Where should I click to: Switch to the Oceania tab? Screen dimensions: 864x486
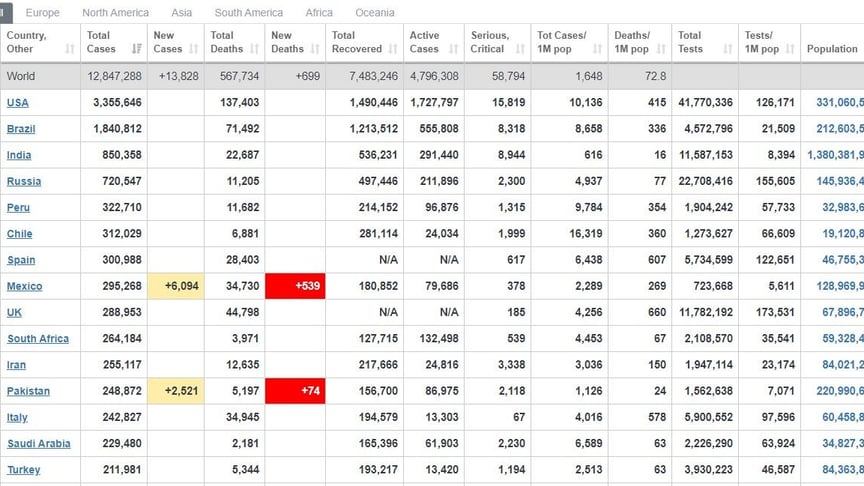coord(375,13)
